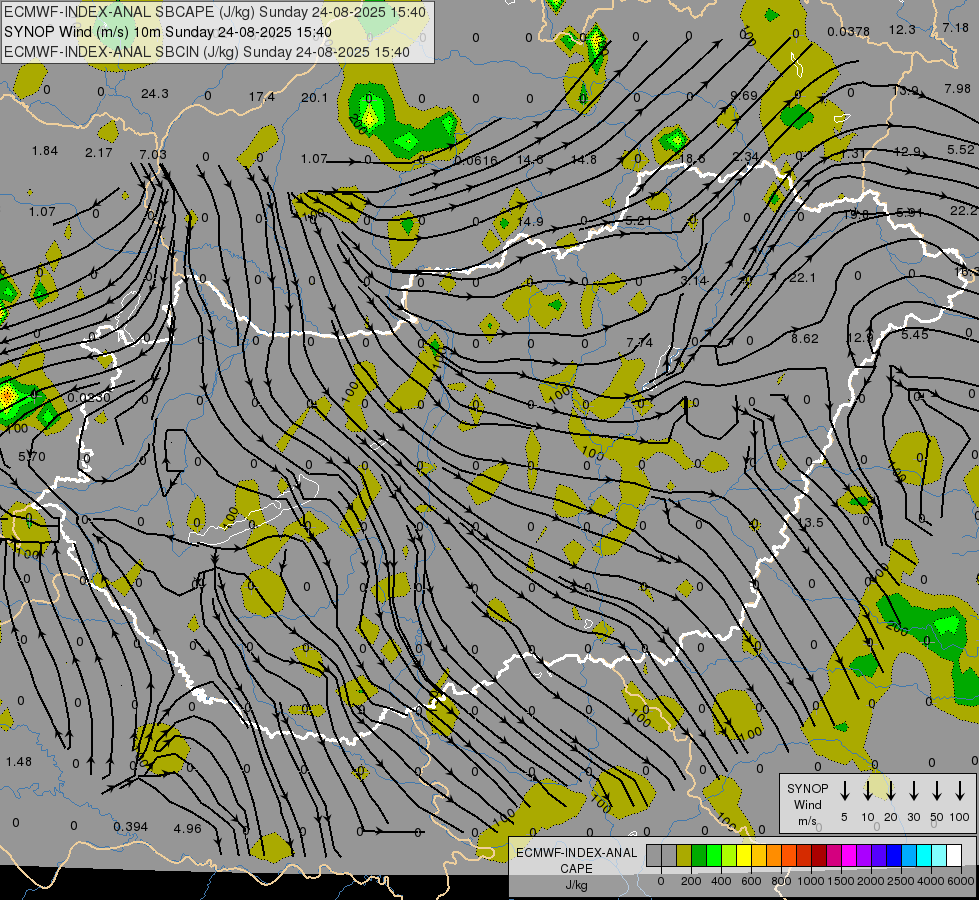The height and width of the screenshot is (900, 979).
Task: Click the map value 7.98
Action: coord(958,89)
